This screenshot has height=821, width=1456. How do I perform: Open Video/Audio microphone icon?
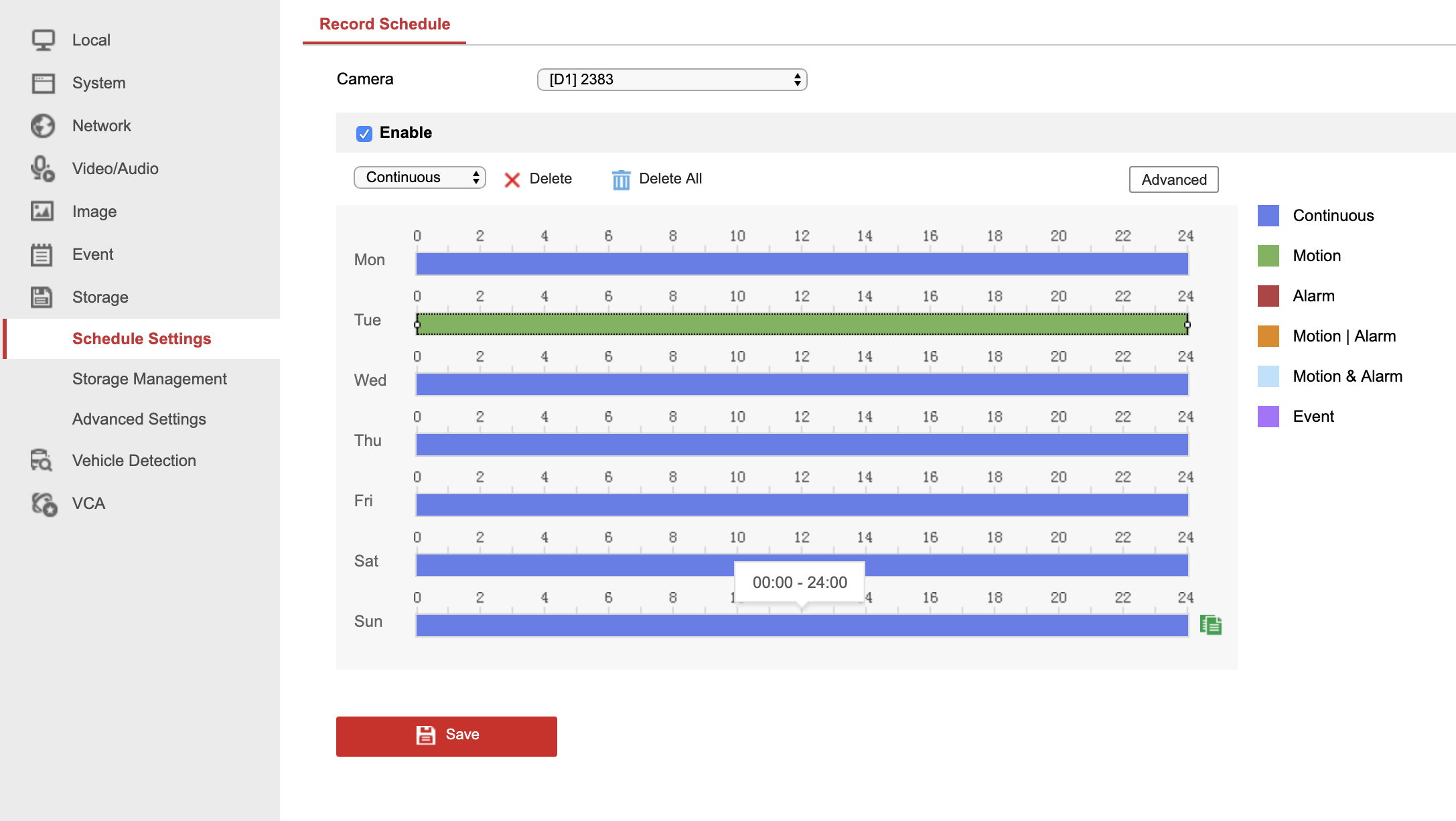(x=44, y=169)
